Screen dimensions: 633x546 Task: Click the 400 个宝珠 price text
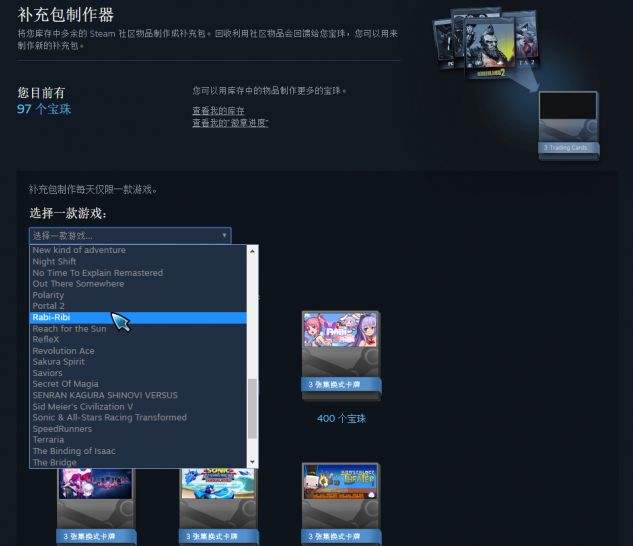coord(342,418)
